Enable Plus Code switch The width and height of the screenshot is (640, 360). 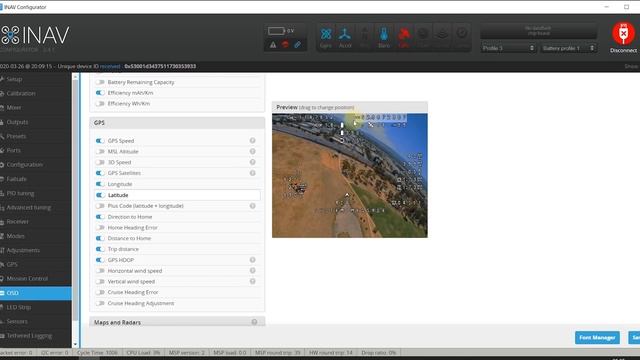click(100, 206)
